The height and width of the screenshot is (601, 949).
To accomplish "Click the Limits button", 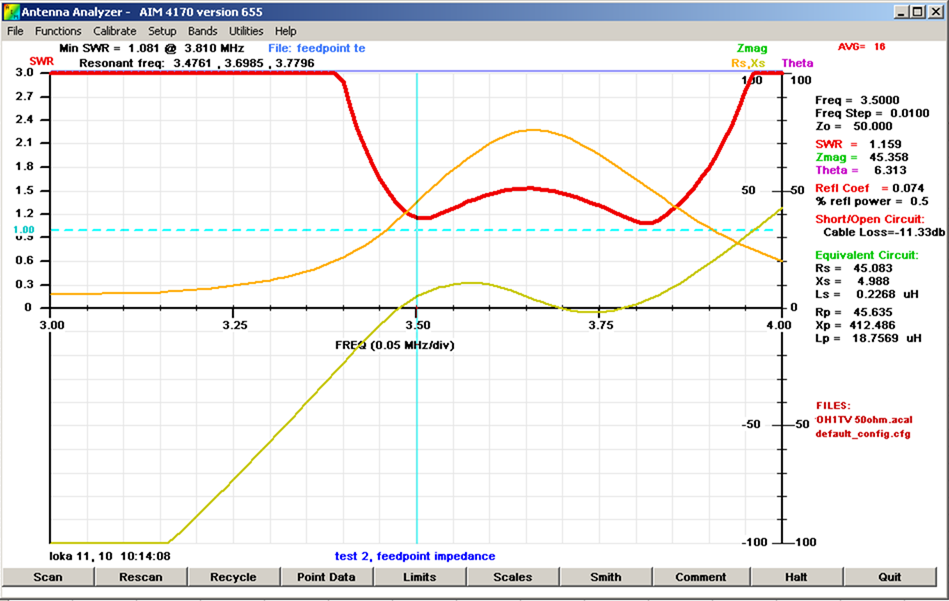I will coord(419,577).
